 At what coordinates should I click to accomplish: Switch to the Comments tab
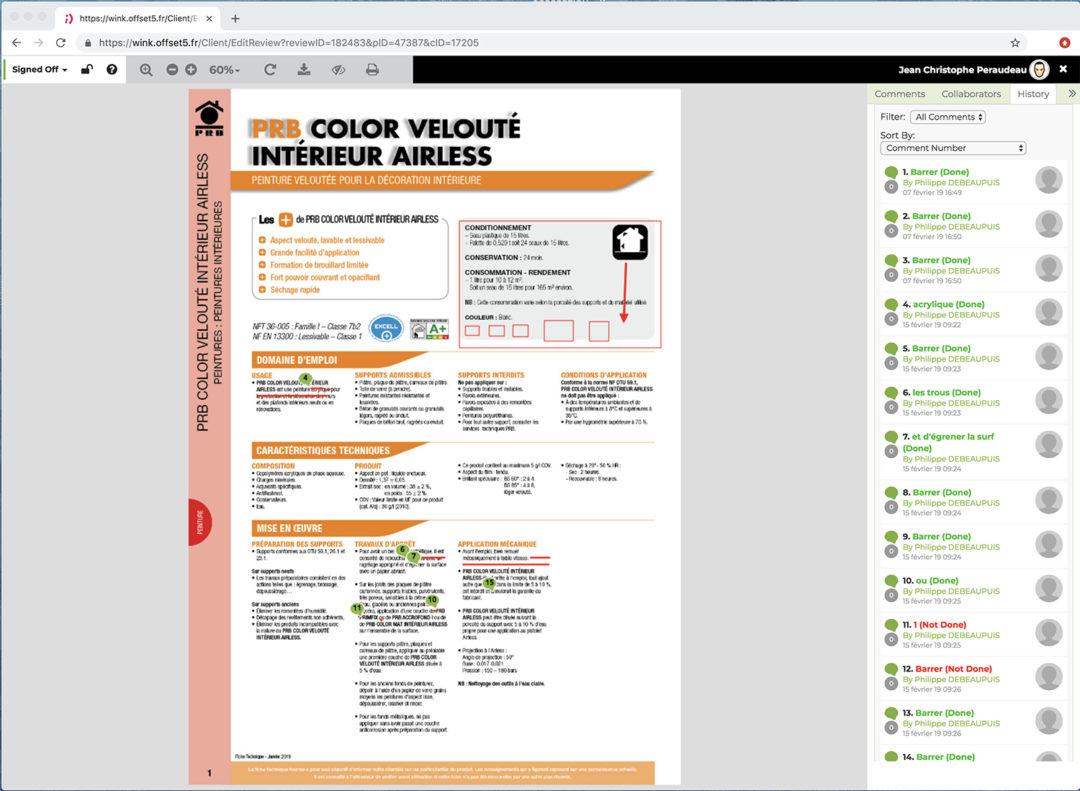[x=900, y=94]
